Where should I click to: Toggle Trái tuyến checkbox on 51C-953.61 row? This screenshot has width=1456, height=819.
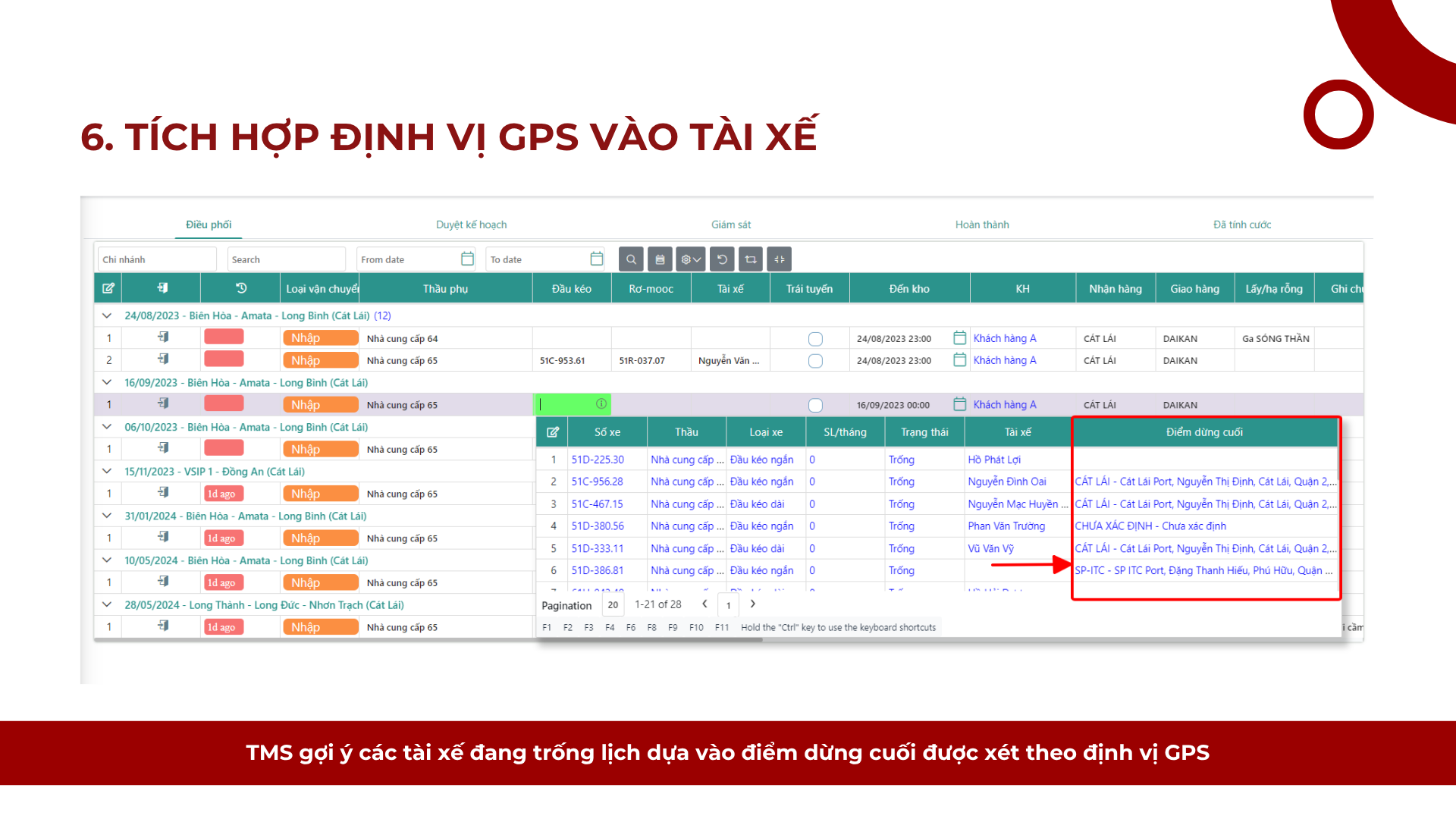click(x=815, y=361)
